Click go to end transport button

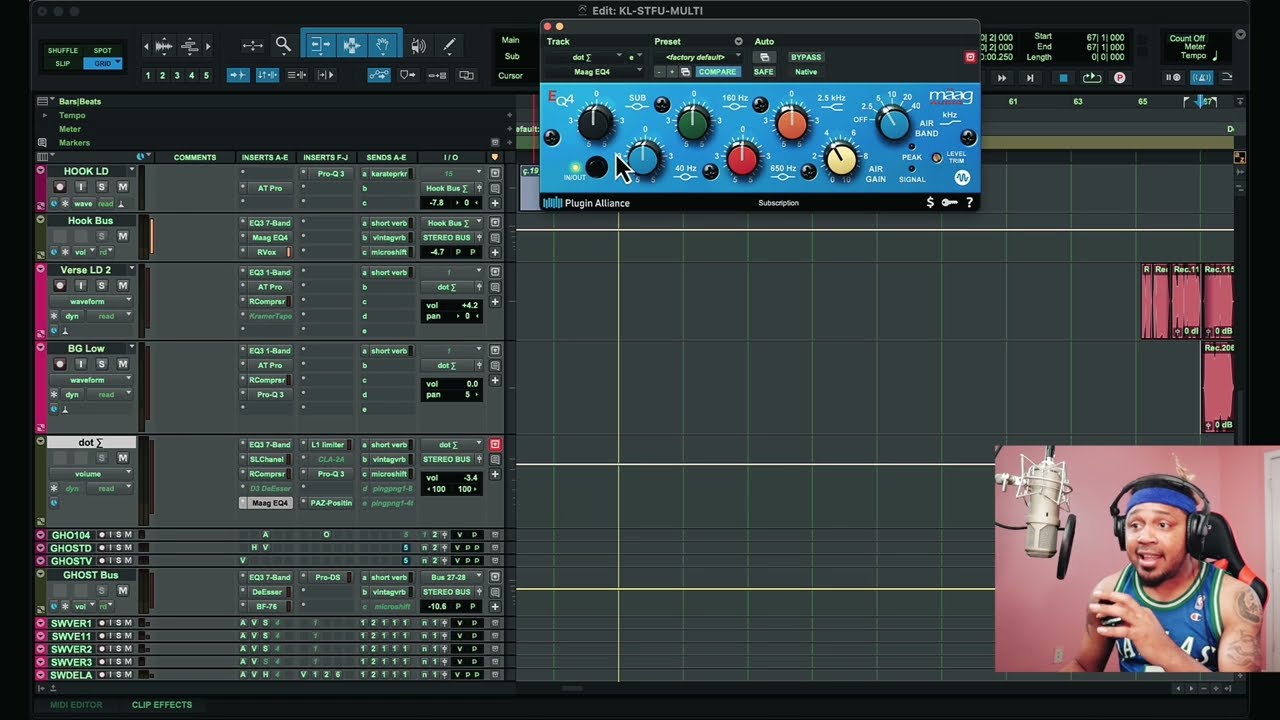coord(1030,78)
